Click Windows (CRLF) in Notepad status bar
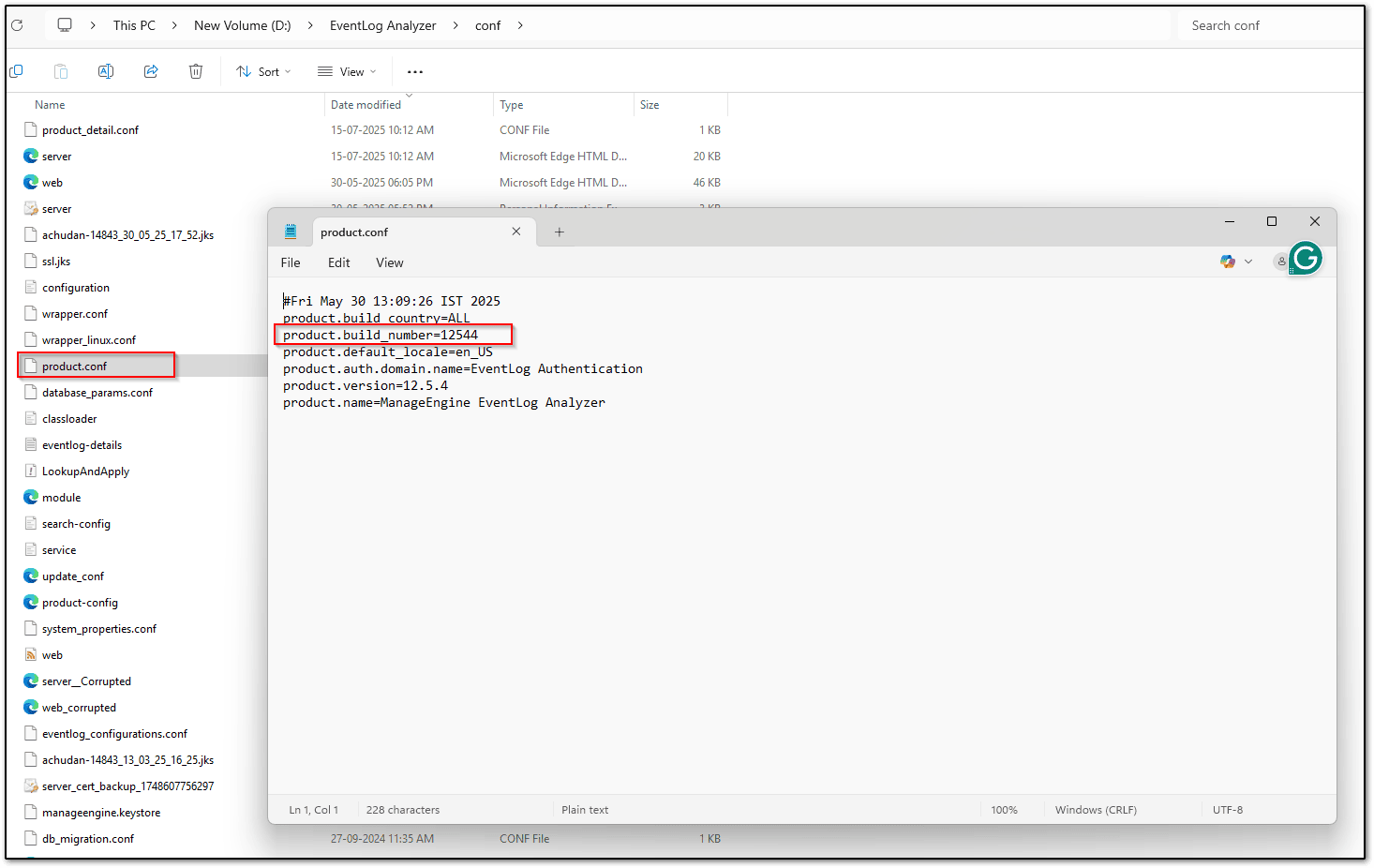This screenshot has height=868, width=1374. coord(1096,810)
